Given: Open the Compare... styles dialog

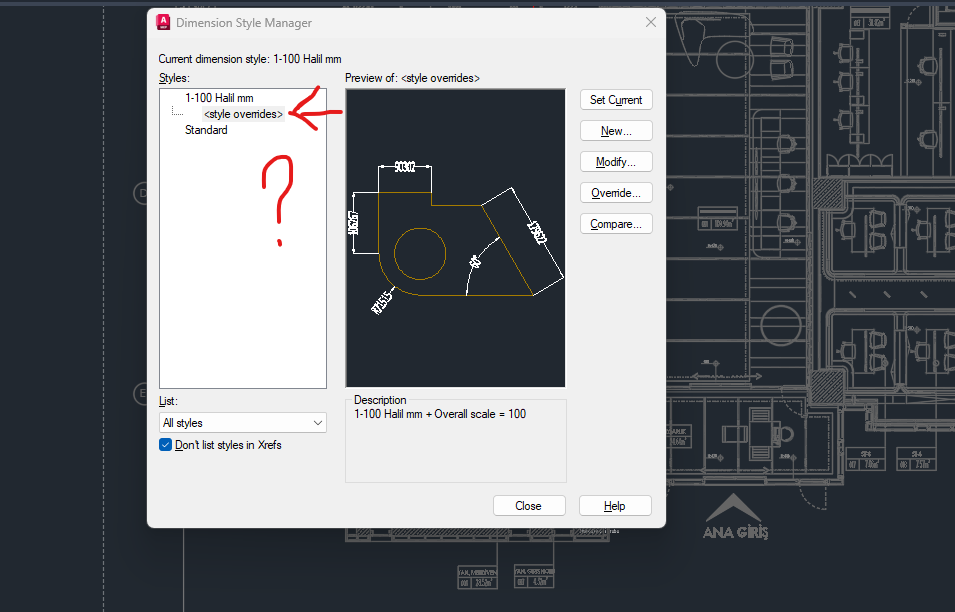Looking at the screenshot, I should click(x=616, y=224).
